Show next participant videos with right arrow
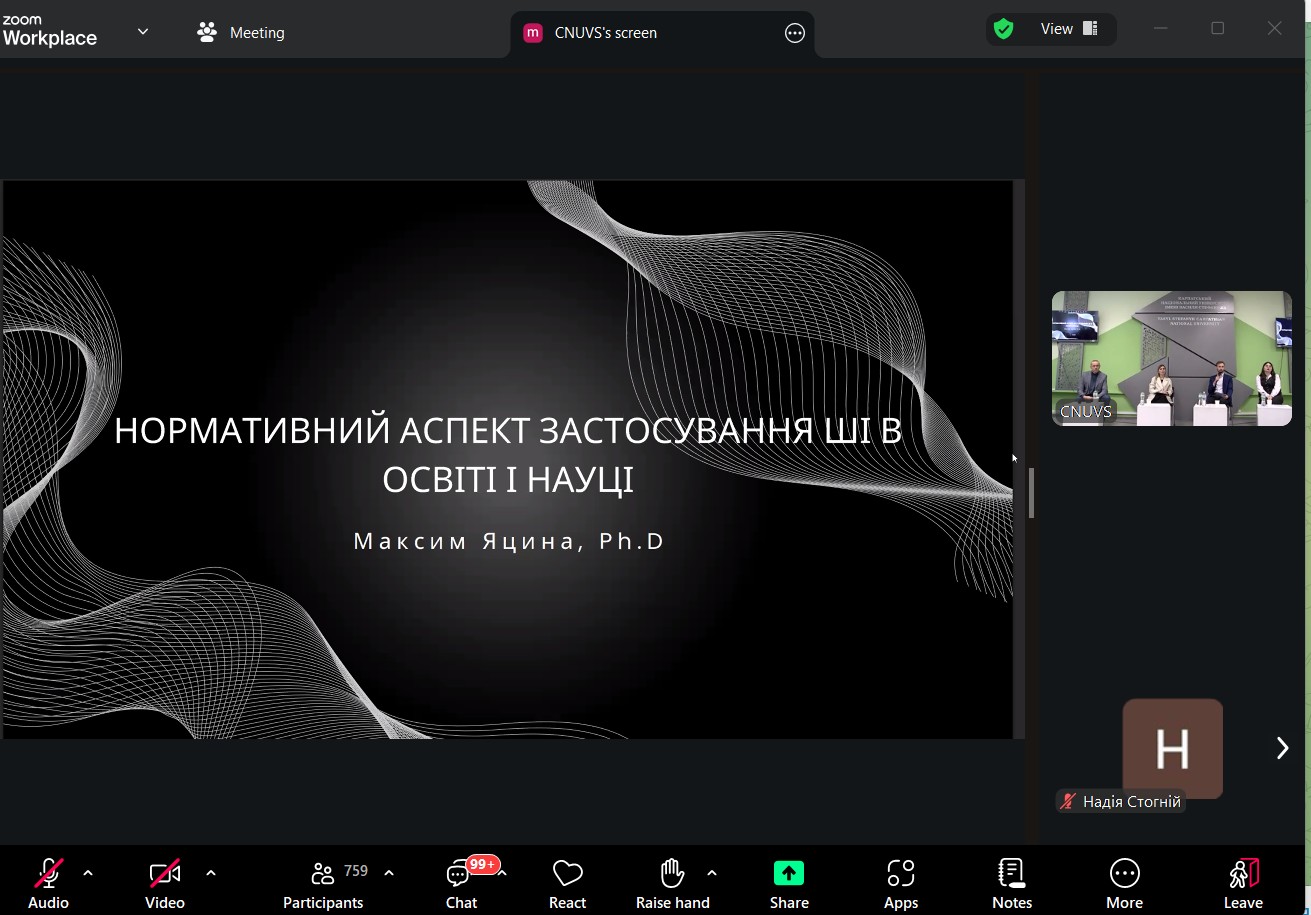Viewport: 1311px width, 915px height. pyautogui.click(x=1281, y=747)
